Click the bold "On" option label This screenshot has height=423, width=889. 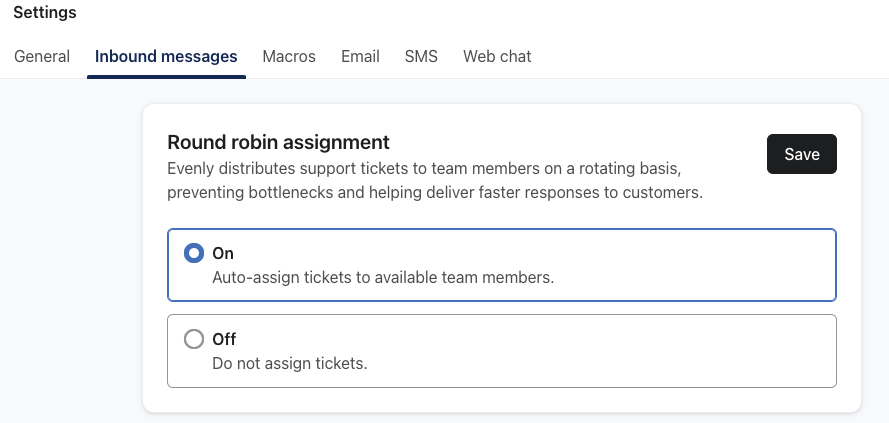223,254
